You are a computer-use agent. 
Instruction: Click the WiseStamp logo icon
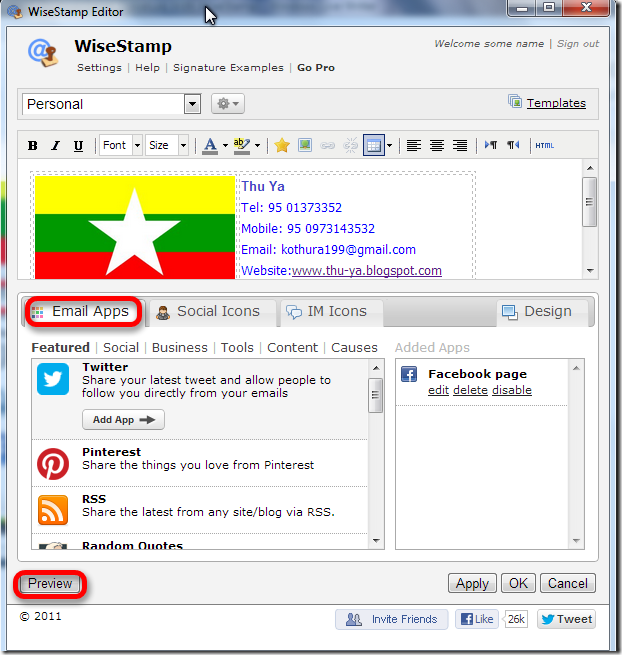tap(43, 53)
